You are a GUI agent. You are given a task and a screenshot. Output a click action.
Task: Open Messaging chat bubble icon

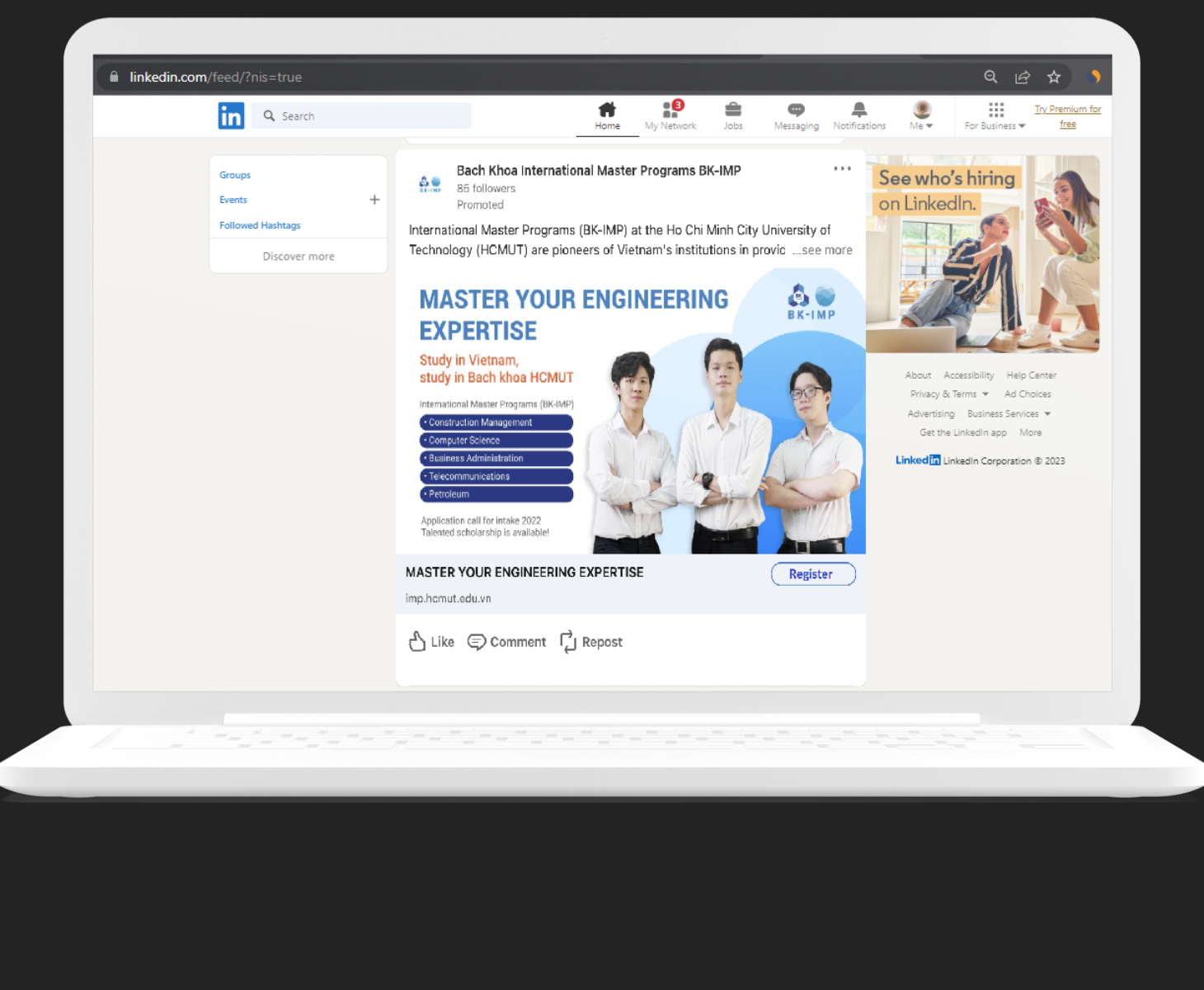pyautogui.click(x=796, y=111)
